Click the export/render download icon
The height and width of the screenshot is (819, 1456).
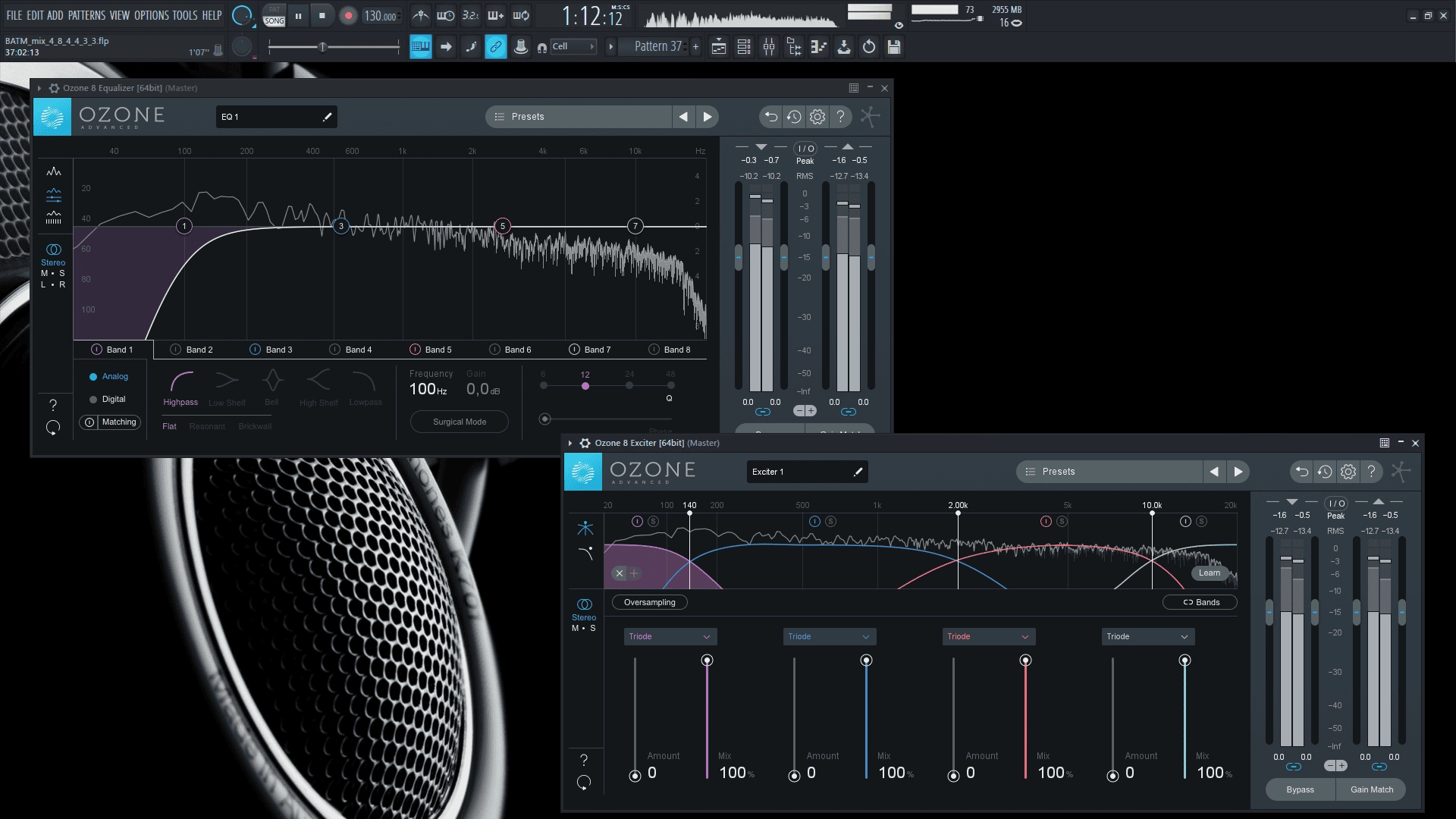click(843, 47)
